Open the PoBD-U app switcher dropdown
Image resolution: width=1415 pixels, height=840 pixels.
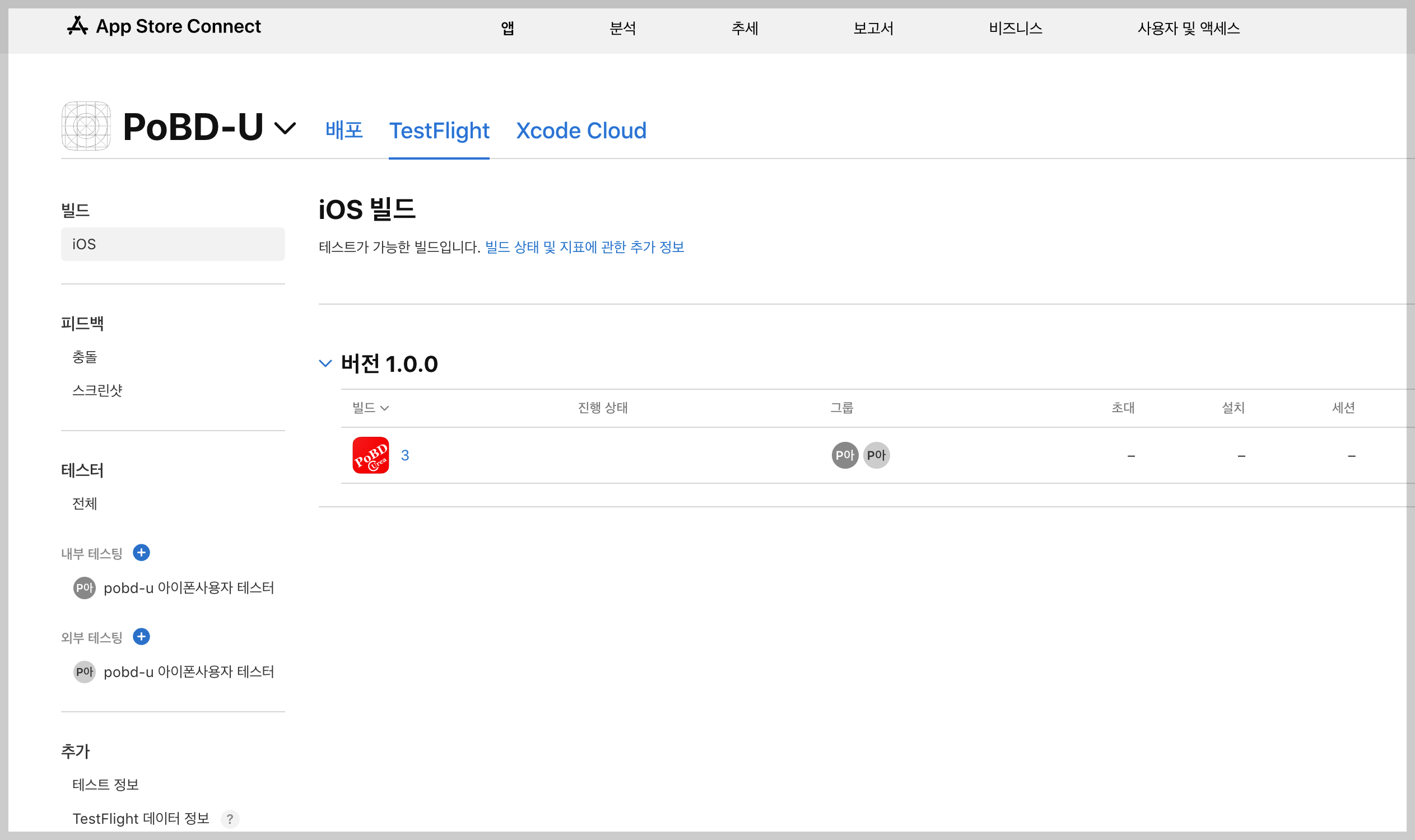coord(285,128)
